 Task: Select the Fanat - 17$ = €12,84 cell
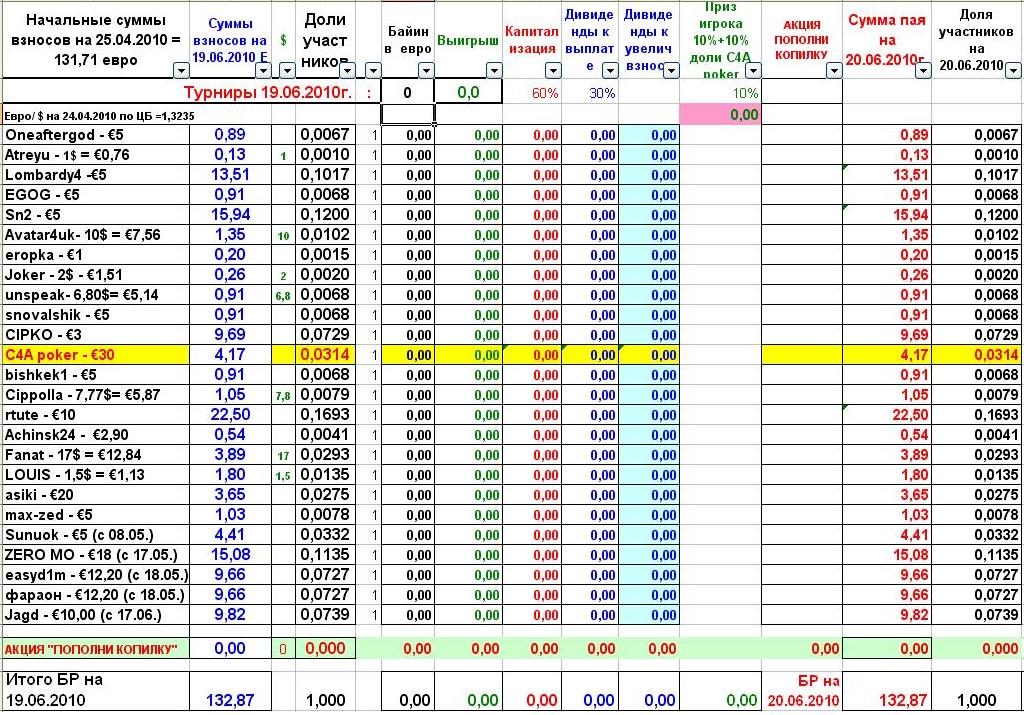pyautogui.click(x=95, y=455)
